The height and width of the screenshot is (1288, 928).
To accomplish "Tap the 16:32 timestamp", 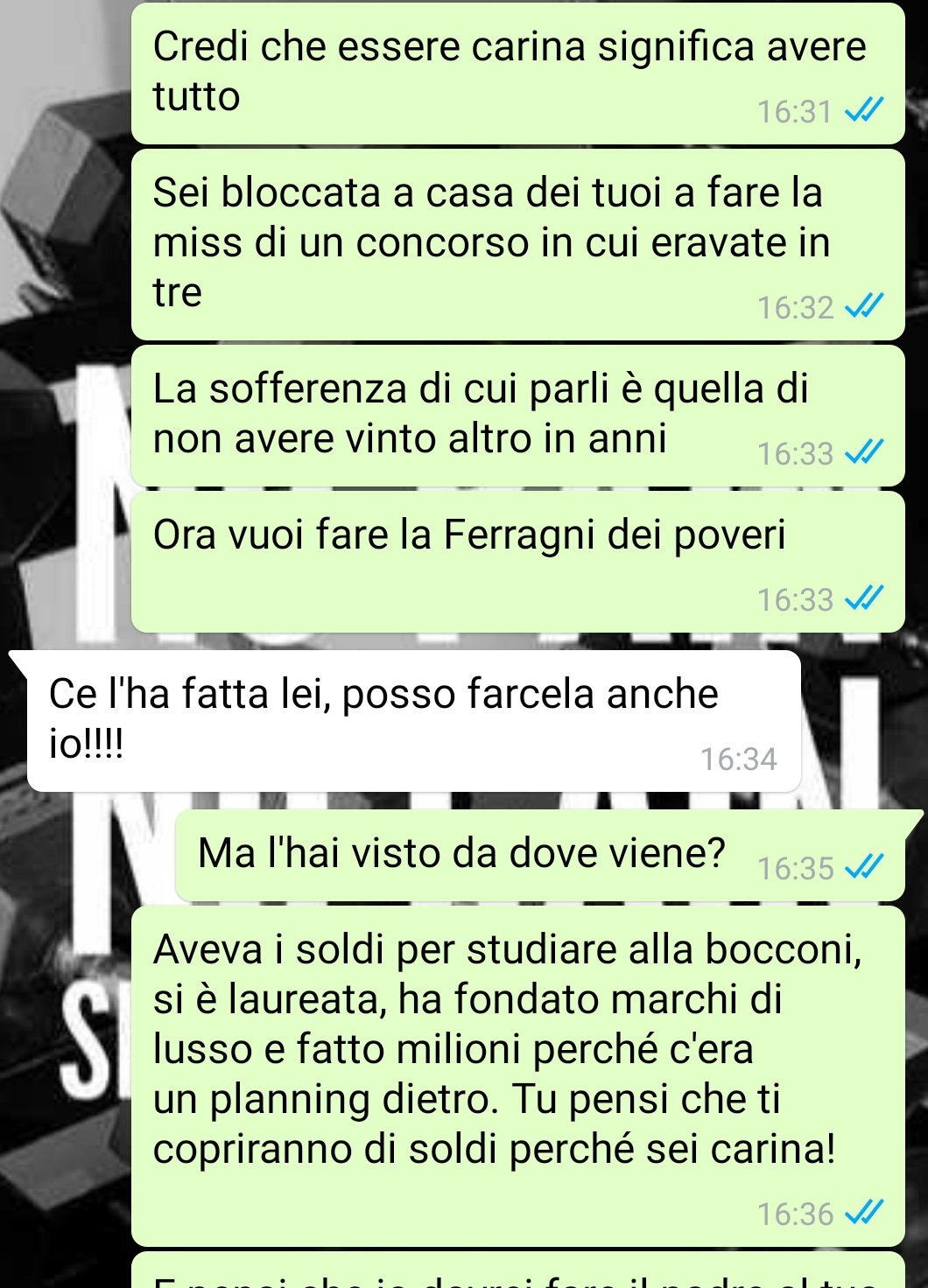I will [x=795, y=307].
